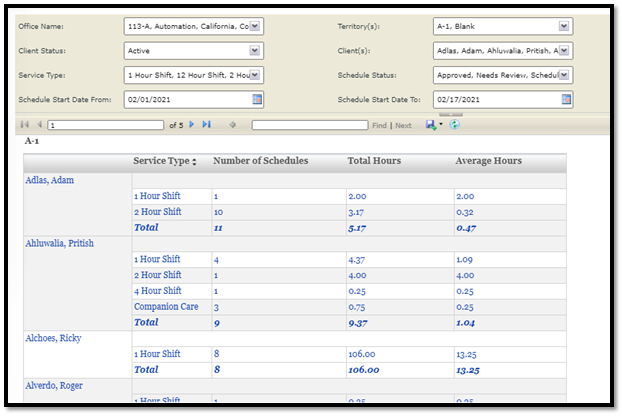The image size is (622, 416).
Task: Open calendar for Schedule Start Date To
Action: pyautogui.click(x=567, y=100)
